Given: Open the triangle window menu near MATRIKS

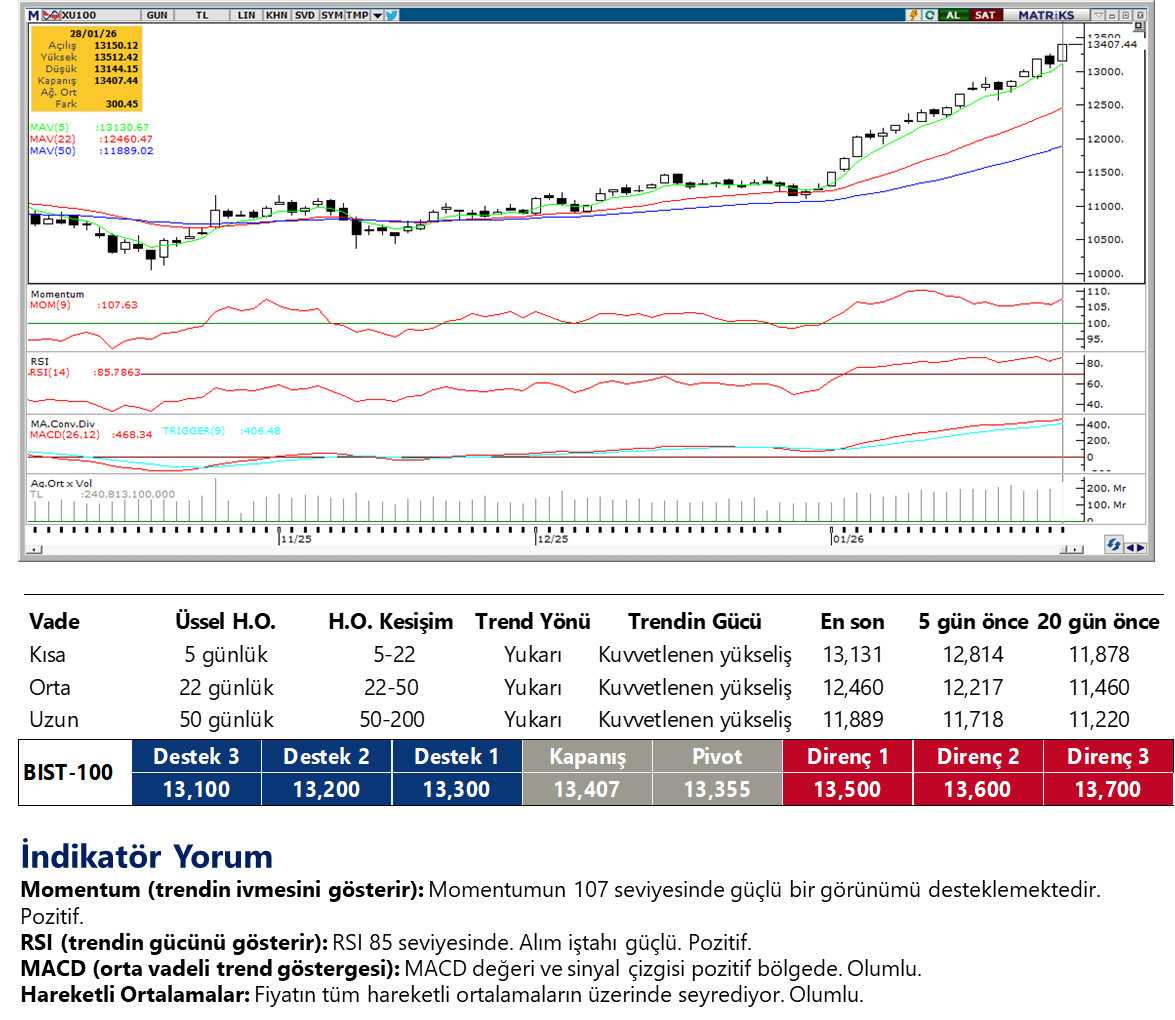Looking at the screenshot, I should click(1100, 15).
